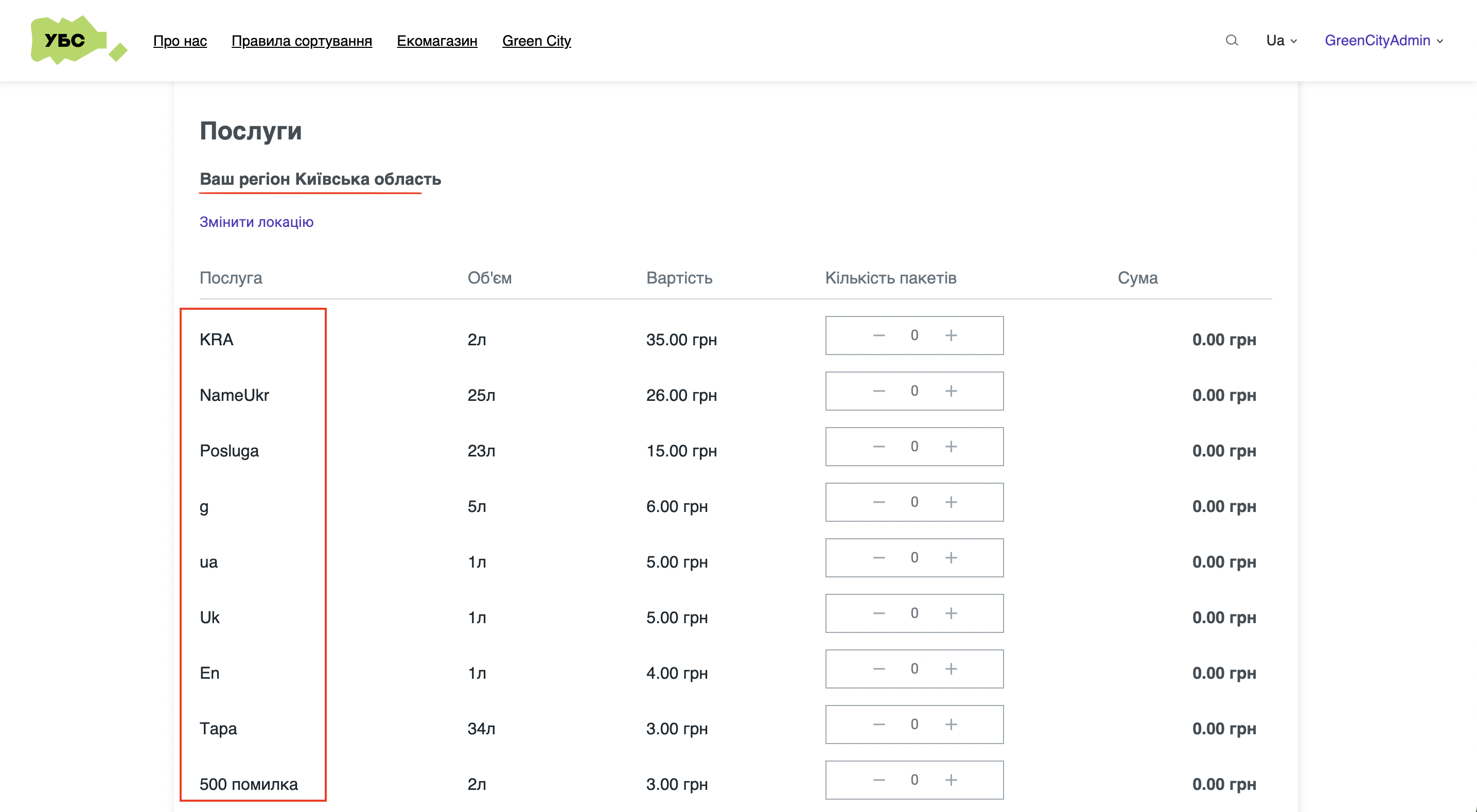
Task: Click minus button on KRA row
Action: [878, 336]
